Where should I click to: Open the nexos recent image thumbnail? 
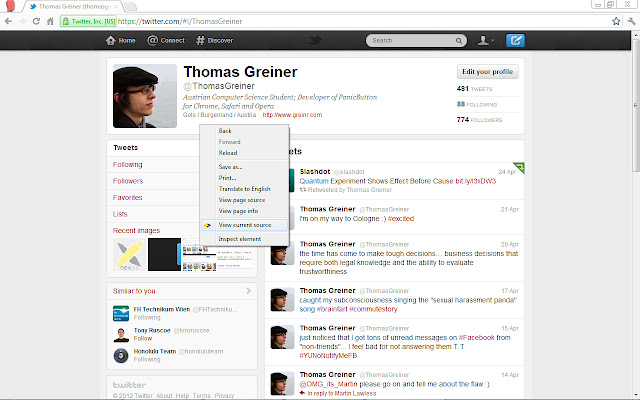(128, 255)
